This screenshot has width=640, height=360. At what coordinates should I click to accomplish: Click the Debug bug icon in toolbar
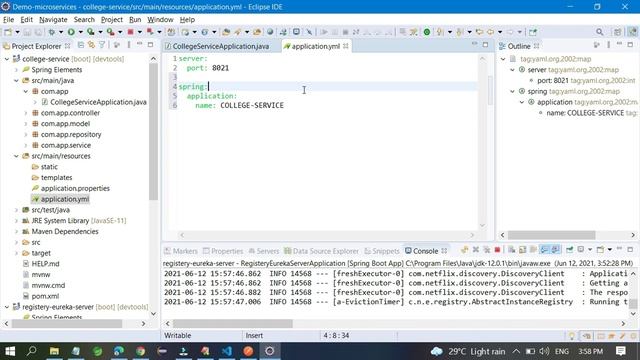click(51, 32)
